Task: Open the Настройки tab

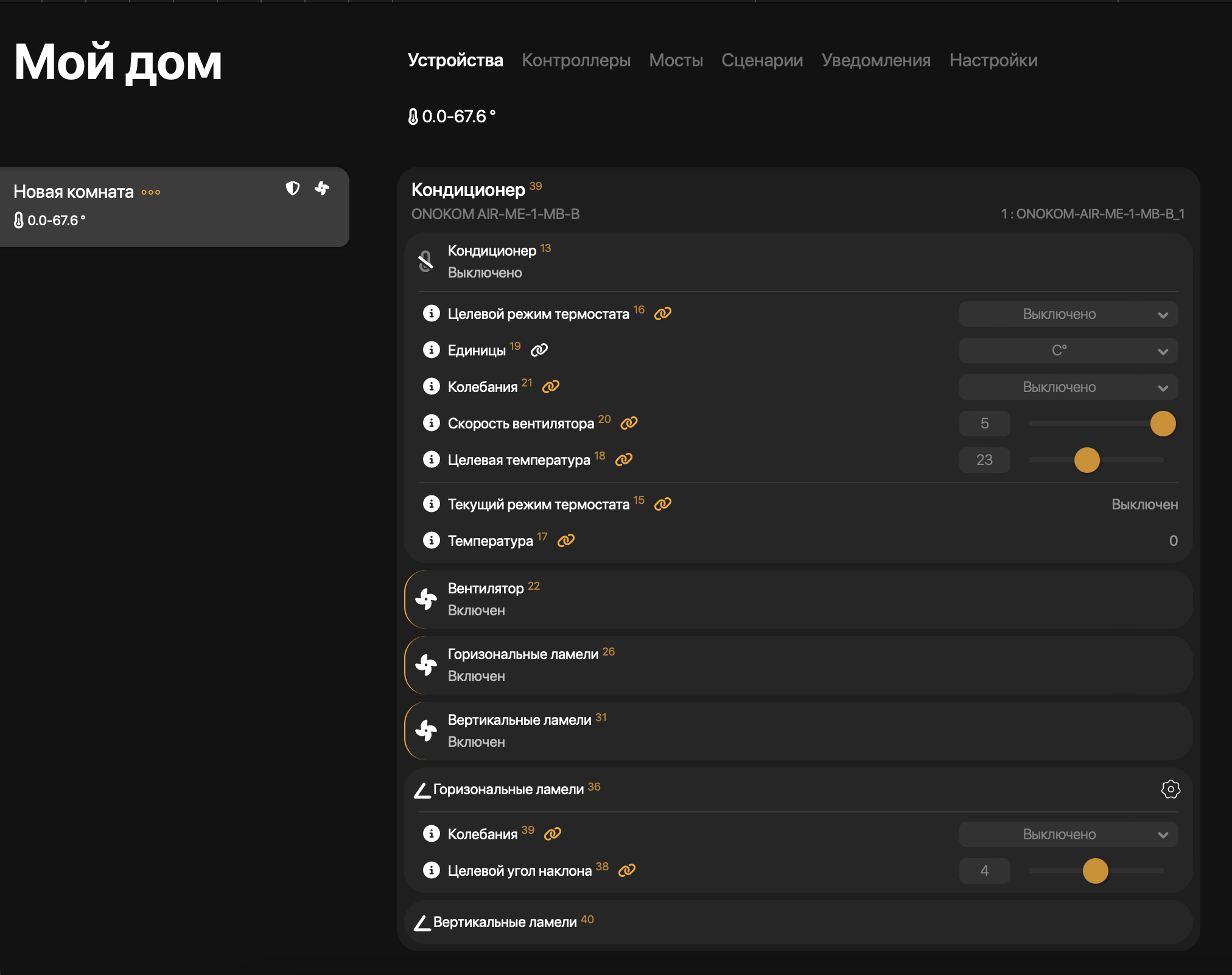Action: tap(993, 60)
